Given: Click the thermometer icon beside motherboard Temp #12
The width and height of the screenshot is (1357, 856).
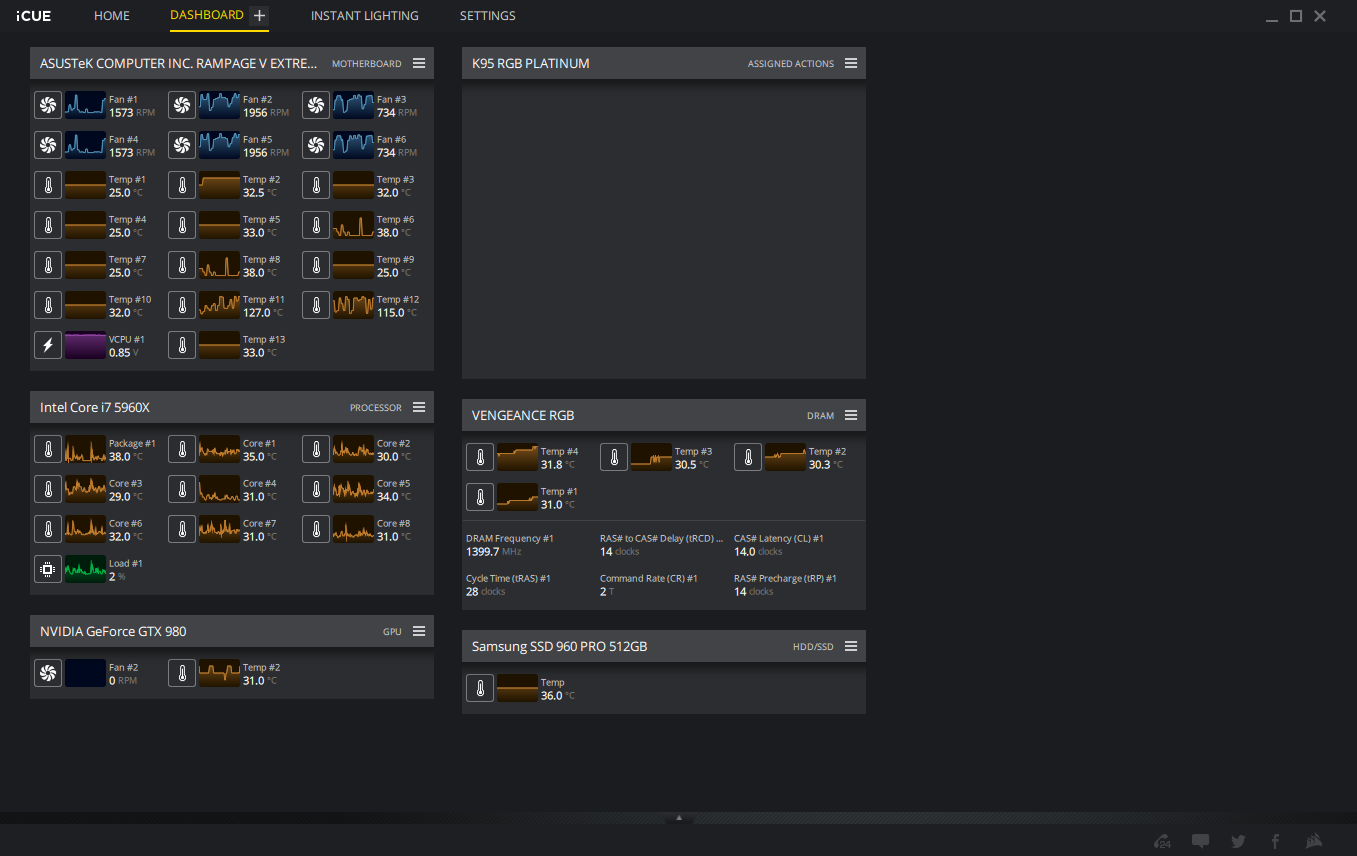Looking at the screenshot, I should coord(316,306).
